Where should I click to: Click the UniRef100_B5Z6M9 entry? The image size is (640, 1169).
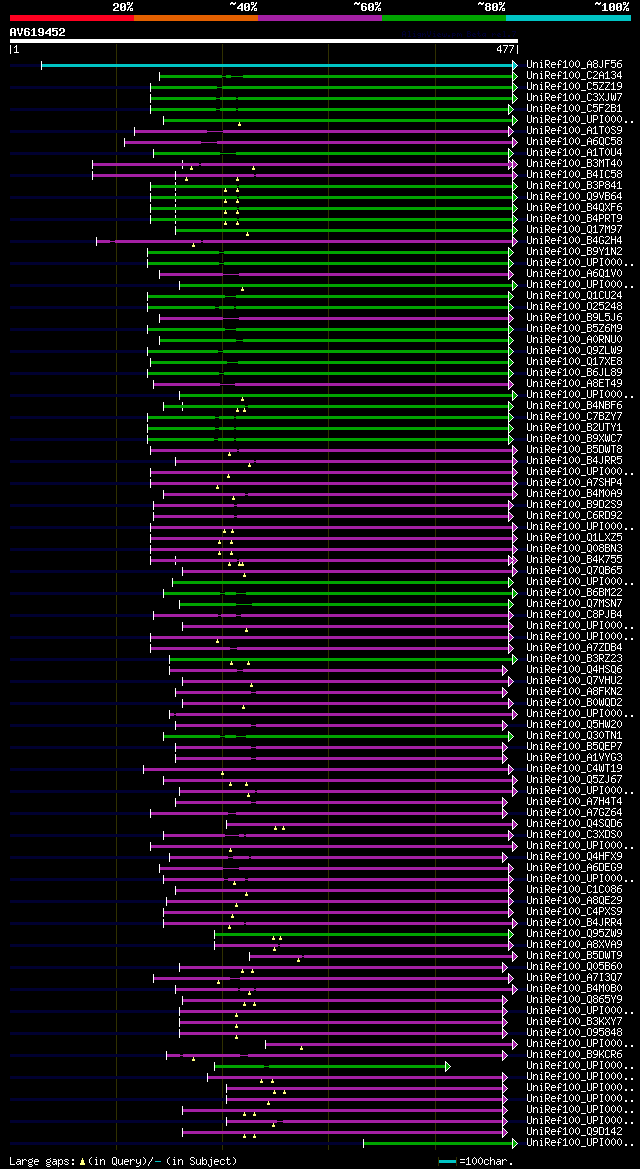click(574, 329)
